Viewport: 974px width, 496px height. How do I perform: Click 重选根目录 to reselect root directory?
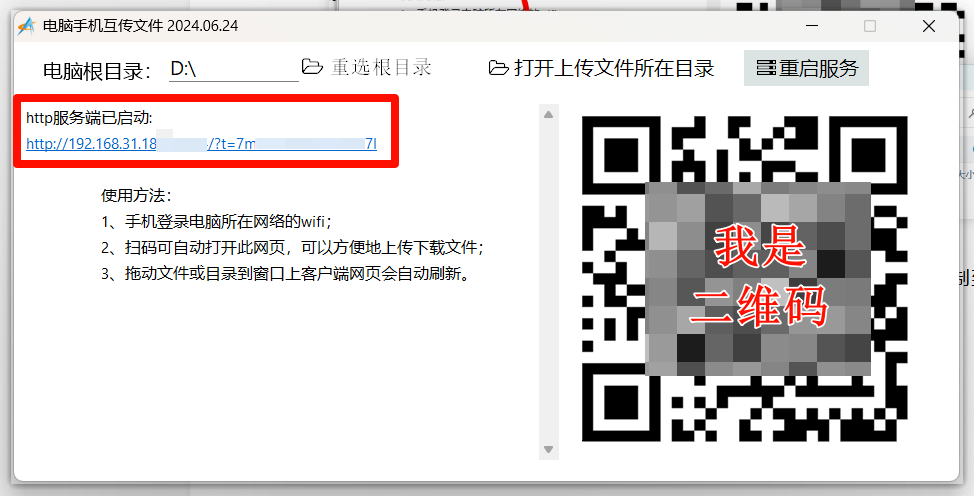(x=366, y=67)
